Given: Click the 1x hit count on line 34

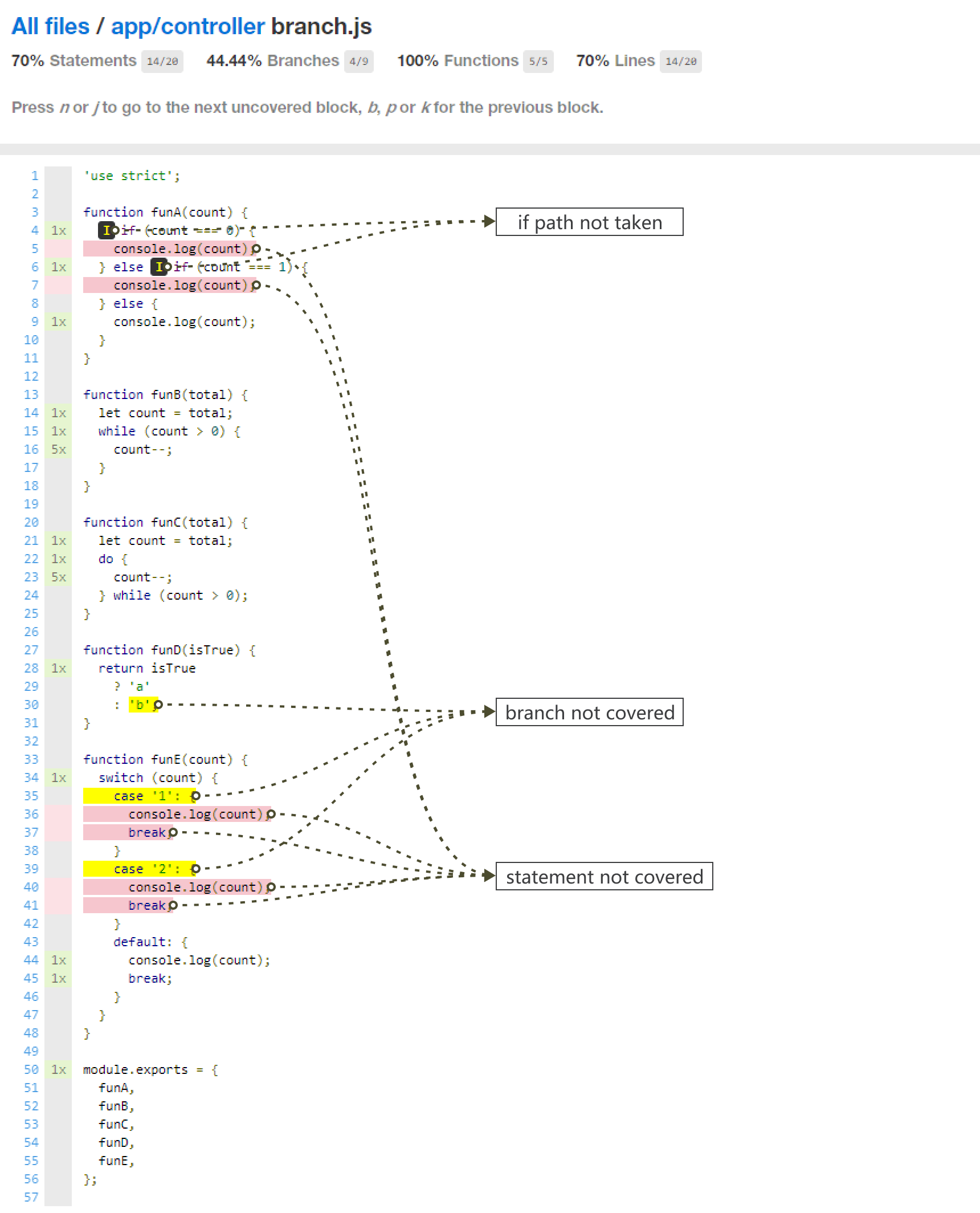Looking at the screenshot, I should (x=59, y=778).
